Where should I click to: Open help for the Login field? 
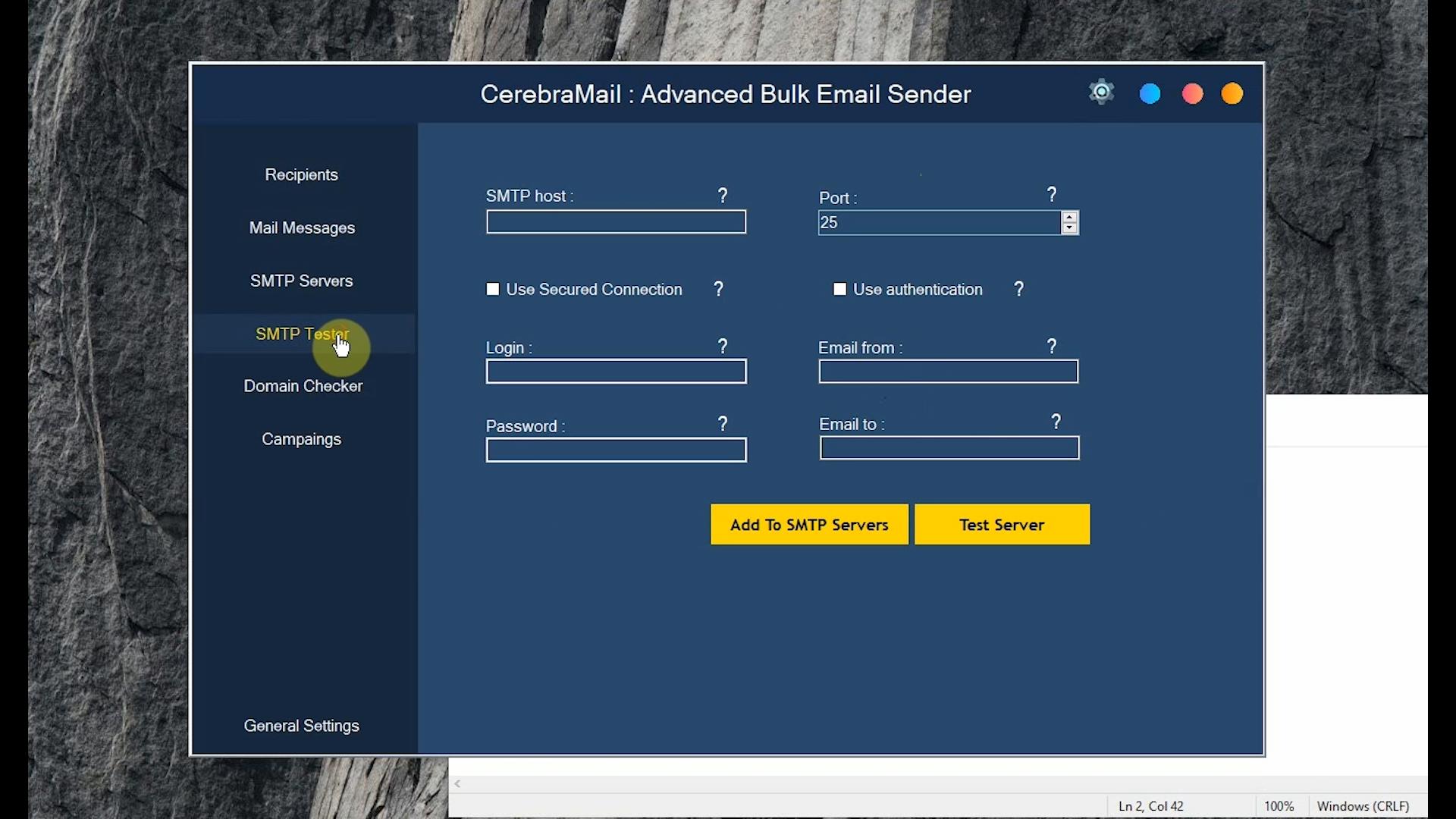pyautogui.click(x=722, y=346)
